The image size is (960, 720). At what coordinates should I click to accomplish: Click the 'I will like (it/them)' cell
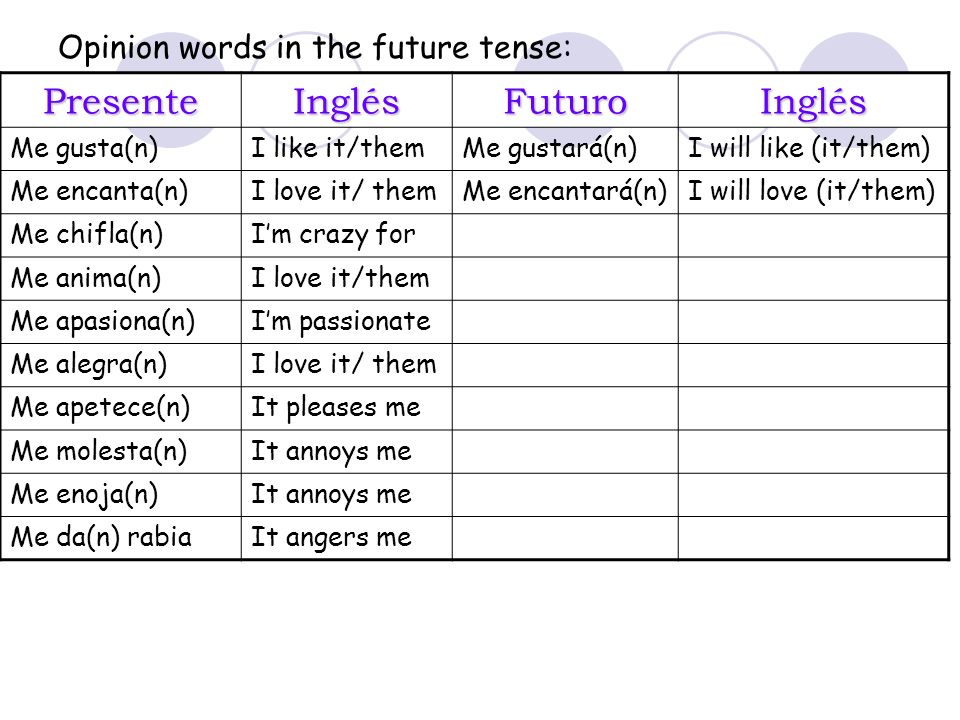point(813,149)
